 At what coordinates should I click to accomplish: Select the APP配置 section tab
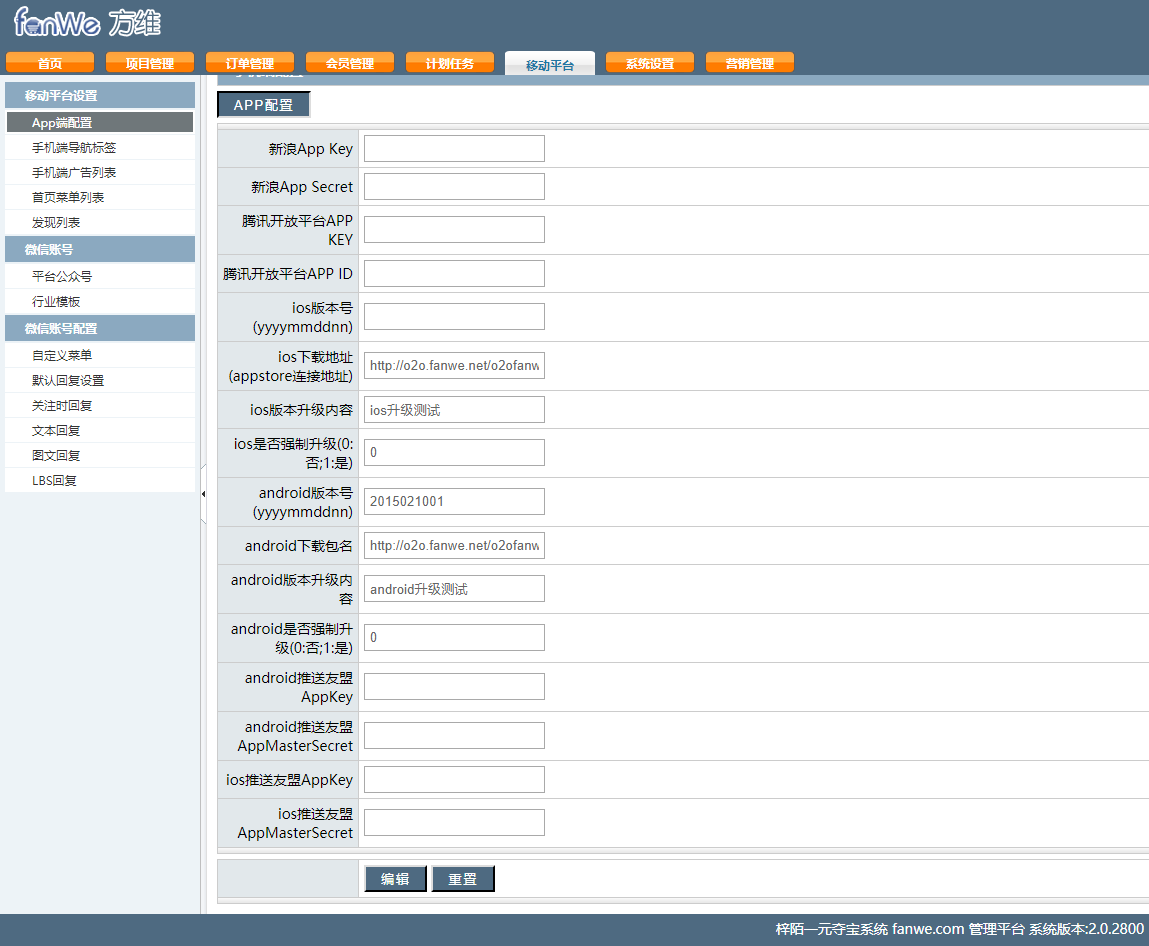point(264,105)
